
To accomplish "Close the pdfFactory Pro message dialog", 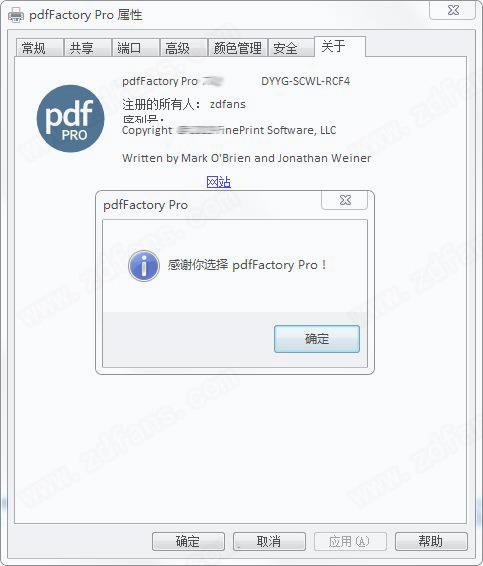I will pos(345,200).
